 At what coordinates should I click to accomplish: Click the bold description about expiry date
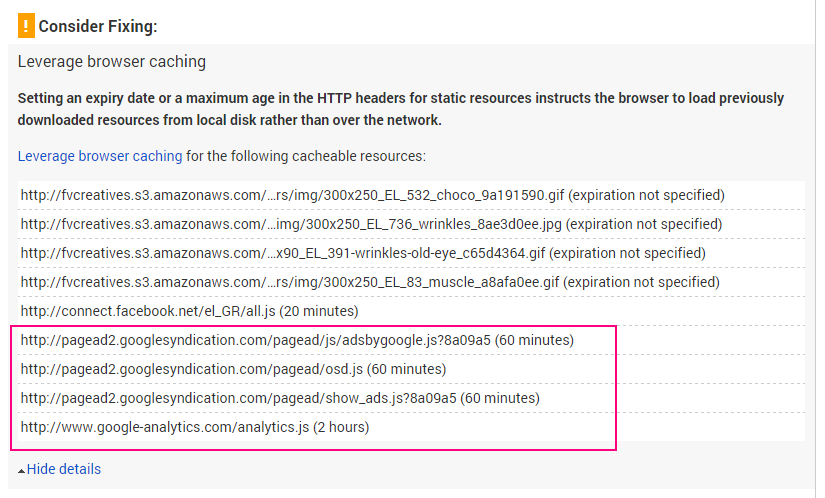point(401,109)
